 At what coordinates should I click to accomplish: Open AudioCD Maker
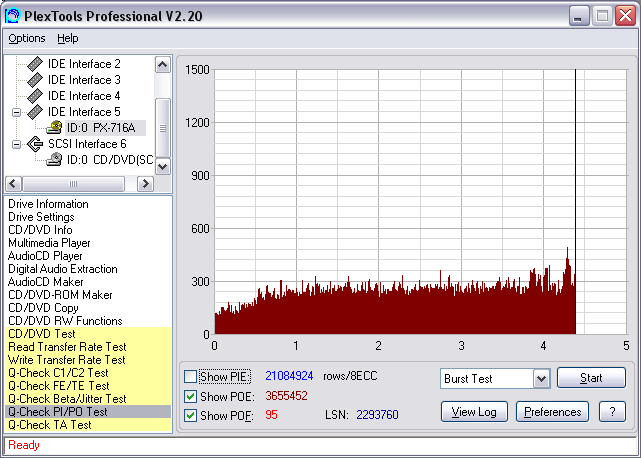(x=45, y=282)
